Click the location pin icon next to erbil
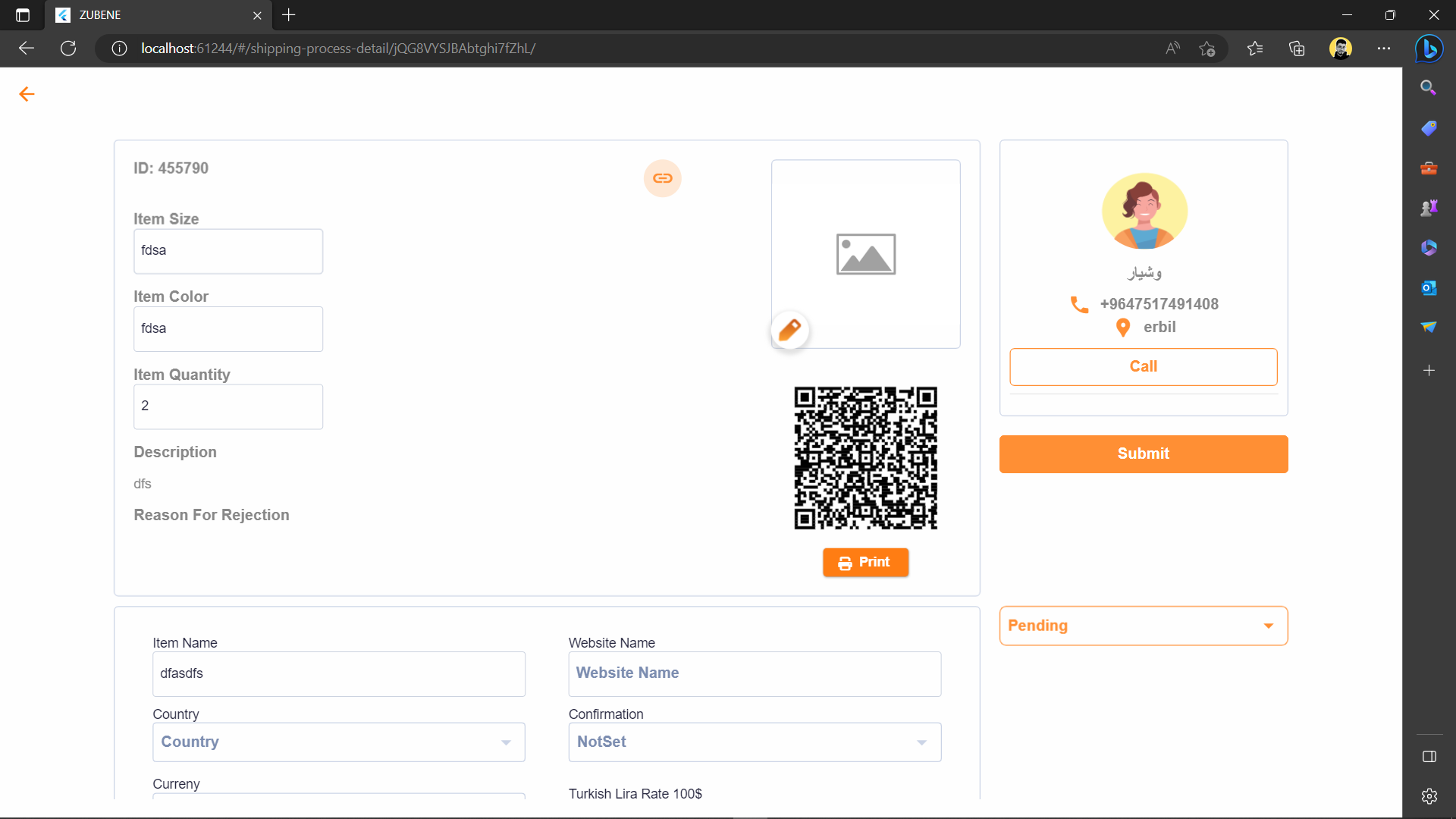 [x=1123, y=328]
